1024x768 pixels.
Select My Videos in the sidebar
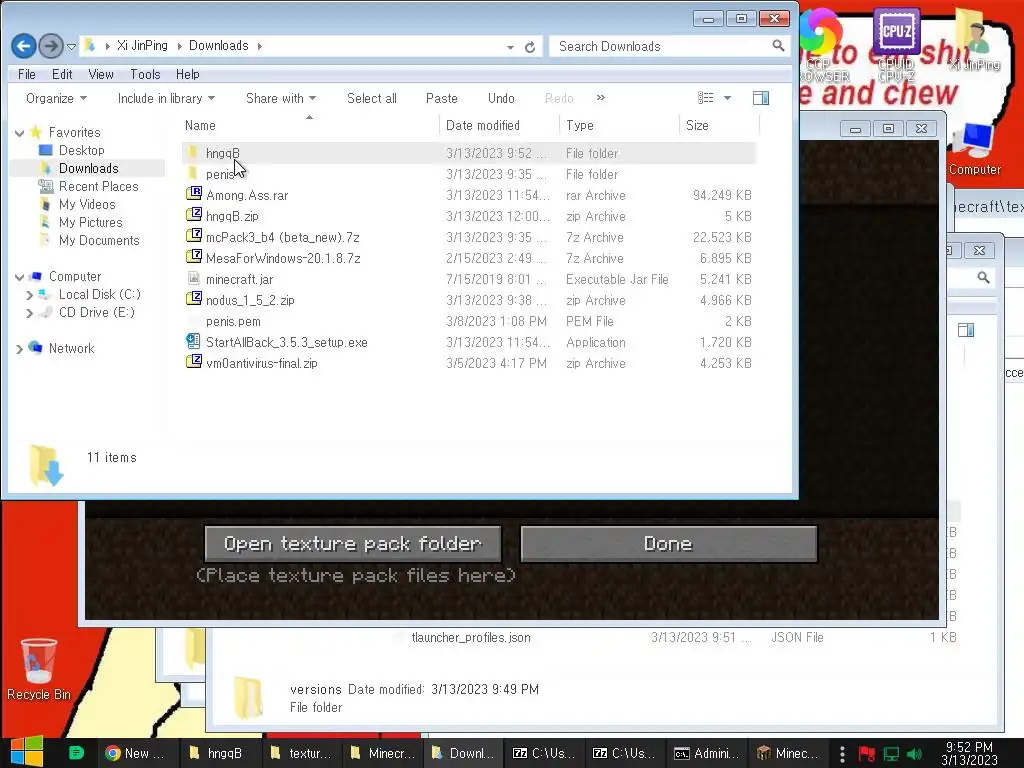pos(87,204)
